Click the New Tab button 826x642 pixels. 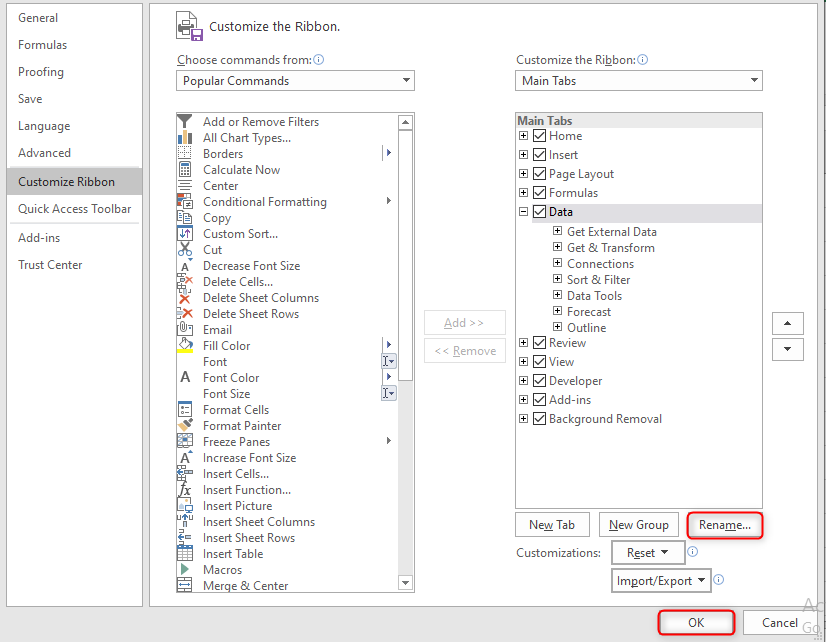pos(552,524)
